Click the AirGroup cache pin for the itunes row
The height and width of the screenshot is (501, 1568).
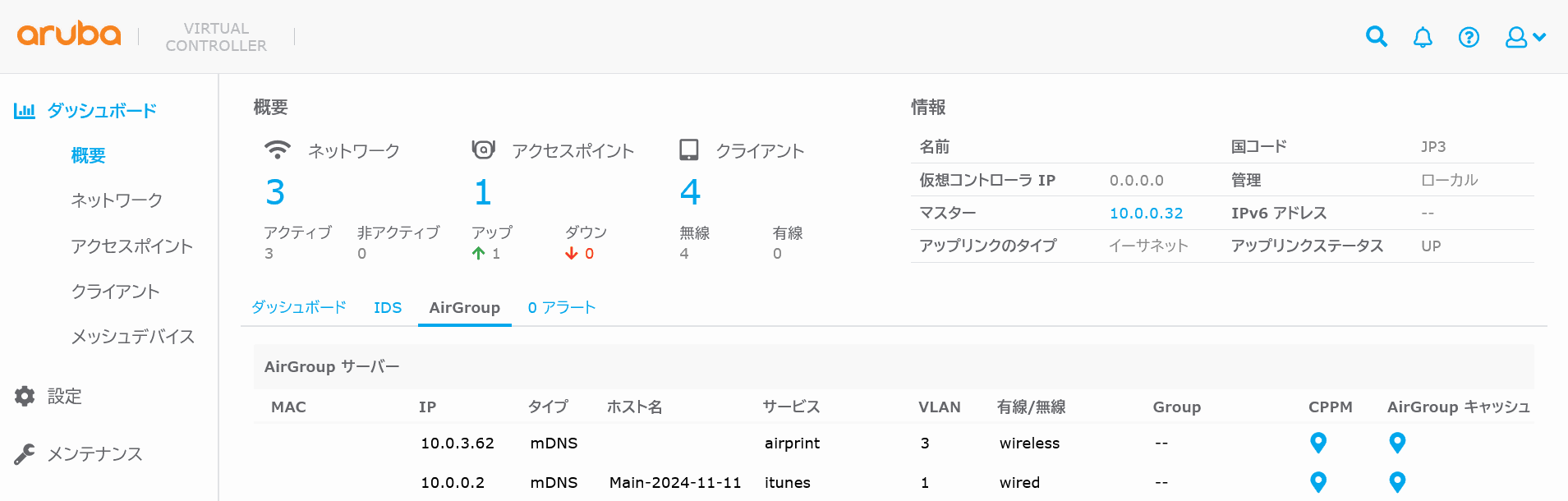click(x=1397, y=482)
